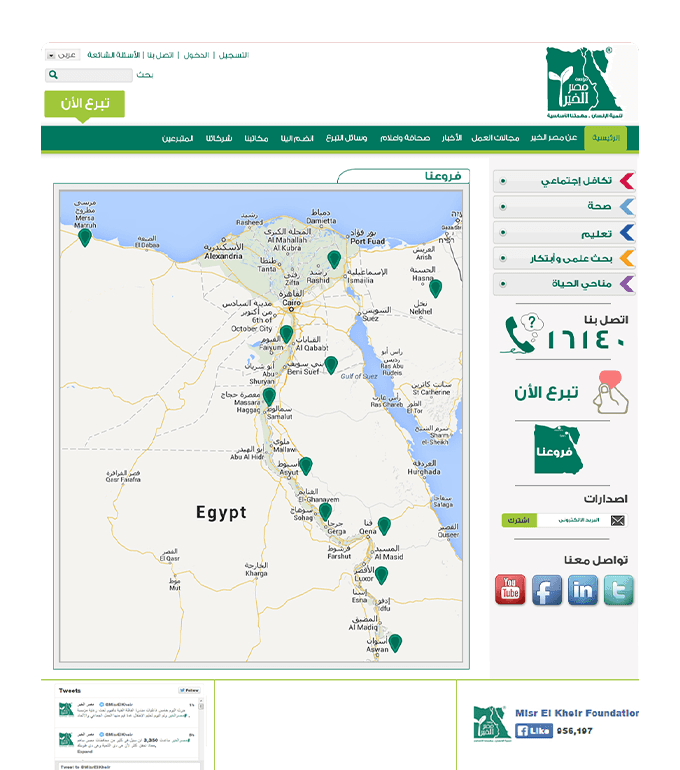The height and width of the screenshot is (770, 680).
Task: Click the green تبرع الأن button in header
Action: [x=84, y=104]
